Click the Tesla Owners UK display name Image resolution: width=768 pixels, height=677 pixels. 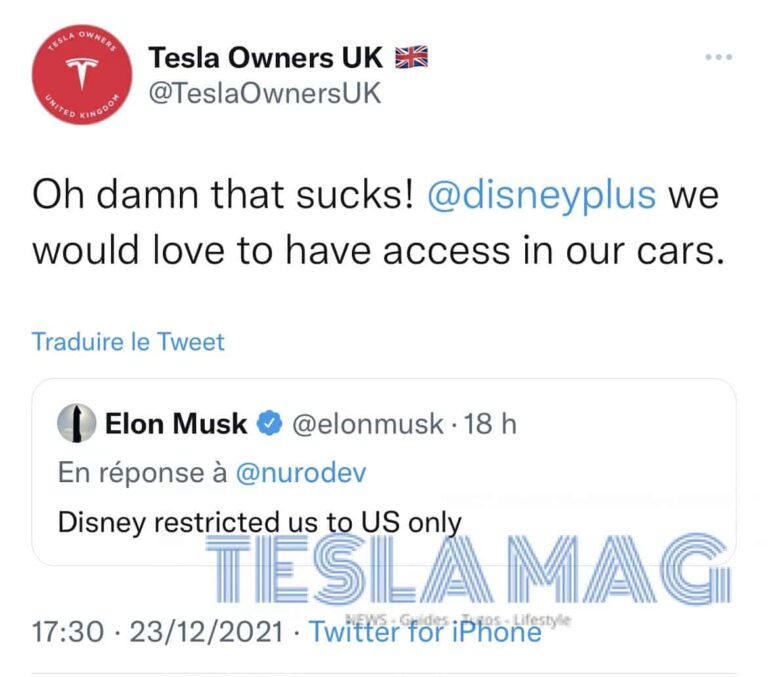coord(267,57)
